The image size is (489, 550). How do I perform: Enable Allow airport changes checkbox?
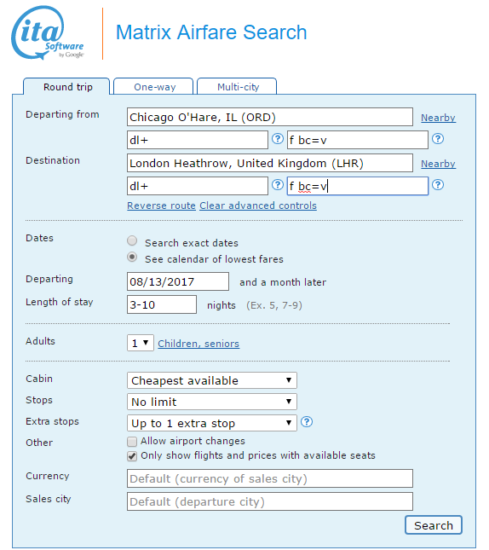[x=132, y=441]
